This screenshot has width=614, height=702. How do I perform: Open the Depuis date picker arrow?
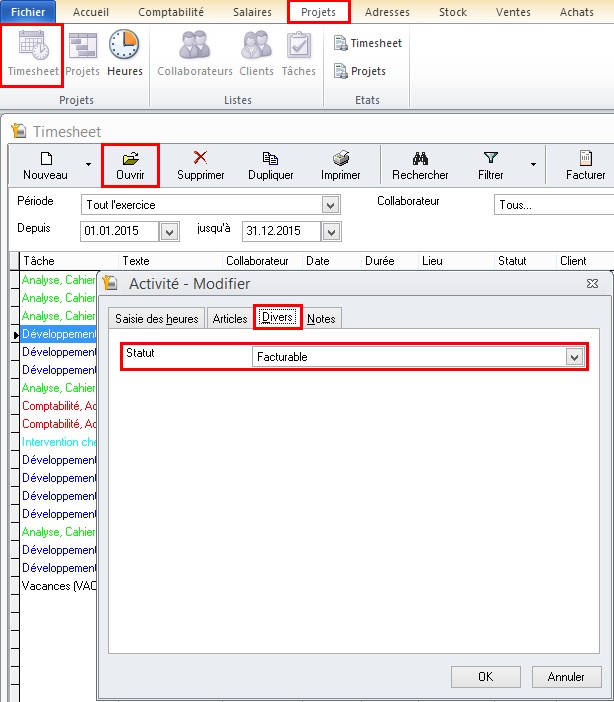pos(169,231)
